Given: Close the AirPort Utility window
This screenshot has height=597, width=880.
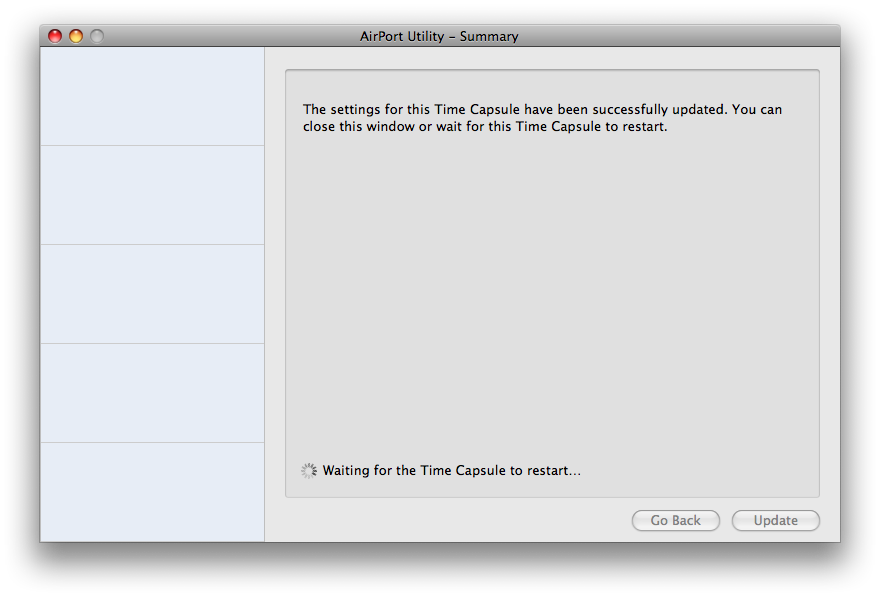Looking at the screenshot, I should 55,36.
